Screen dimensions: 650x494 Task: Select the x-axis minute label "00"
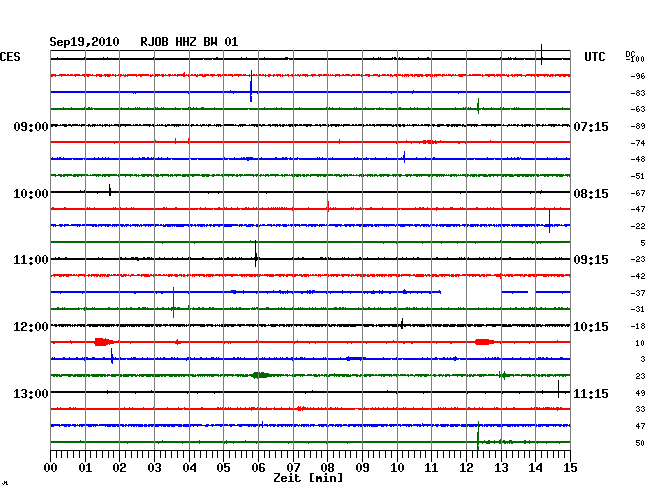point(51,468)
